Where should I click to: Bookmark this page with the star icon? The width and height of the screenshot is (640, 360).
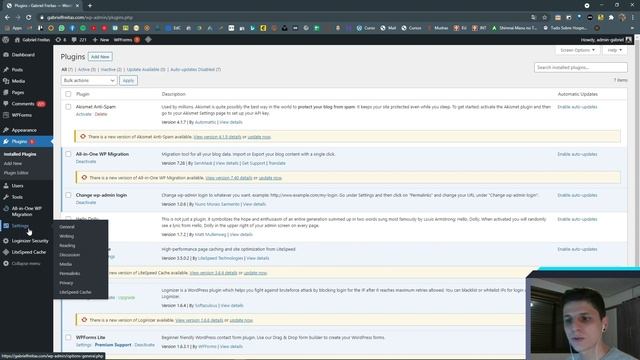(544, 18)
